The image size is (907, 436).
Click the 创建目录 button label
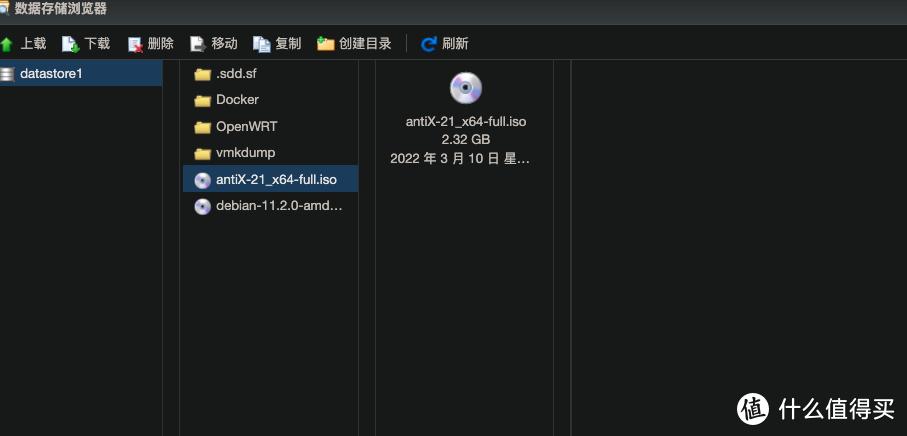(365, 44)
